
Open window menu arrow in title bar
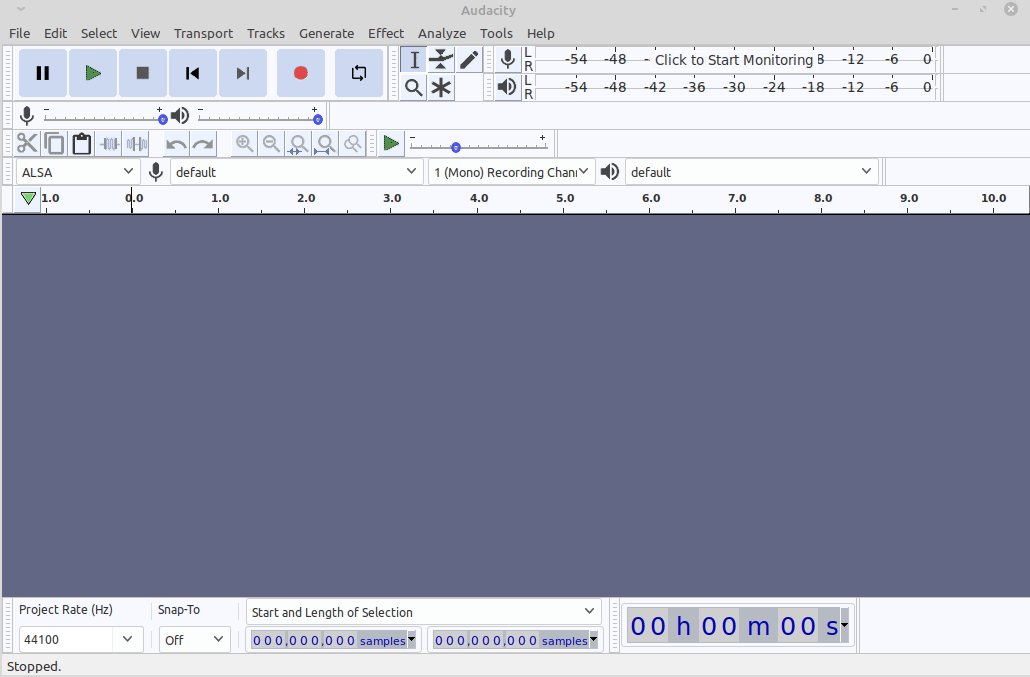point(20,10)
